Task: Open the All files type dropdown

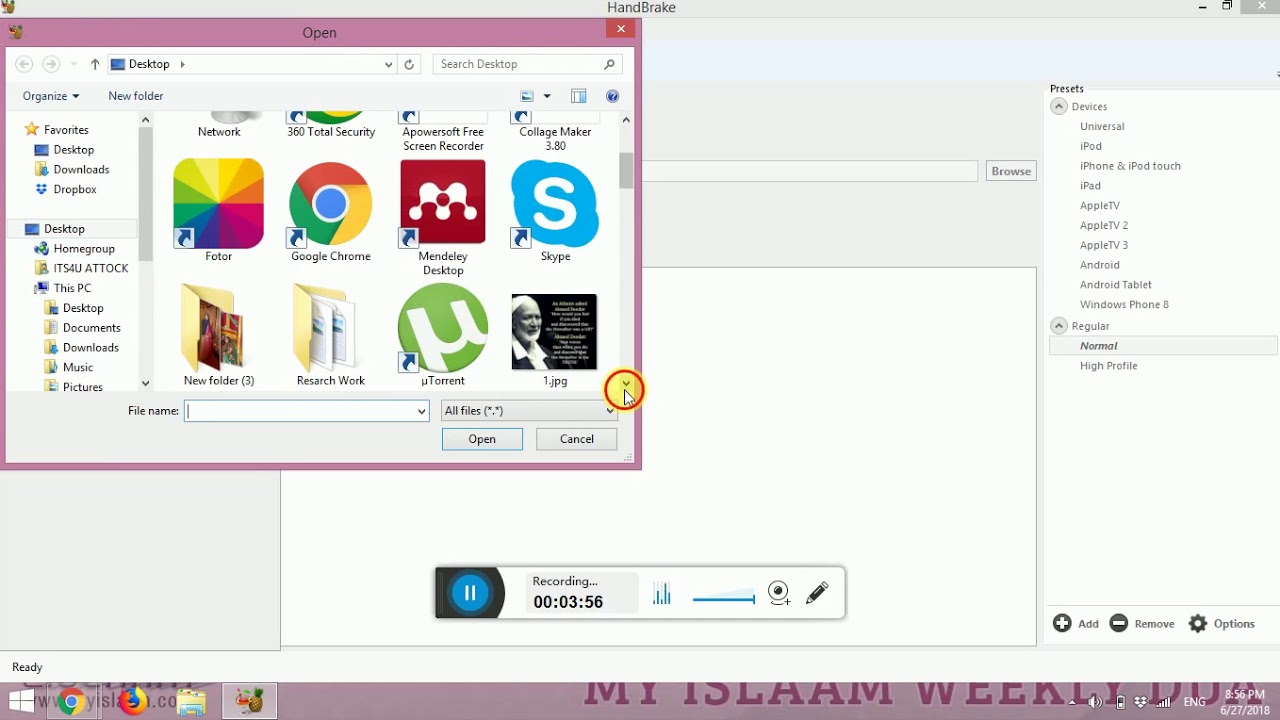Action: coord(610,411)
